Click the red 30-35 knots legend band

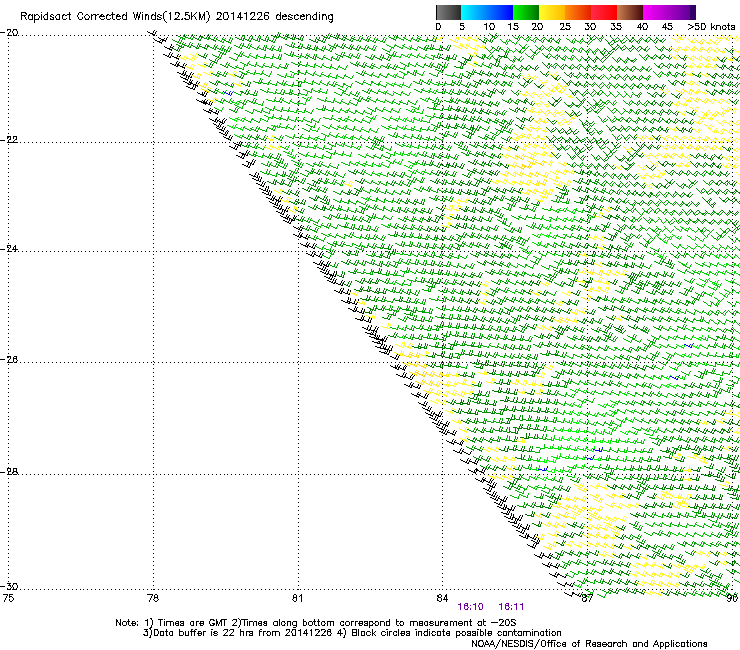pos(604,12)
